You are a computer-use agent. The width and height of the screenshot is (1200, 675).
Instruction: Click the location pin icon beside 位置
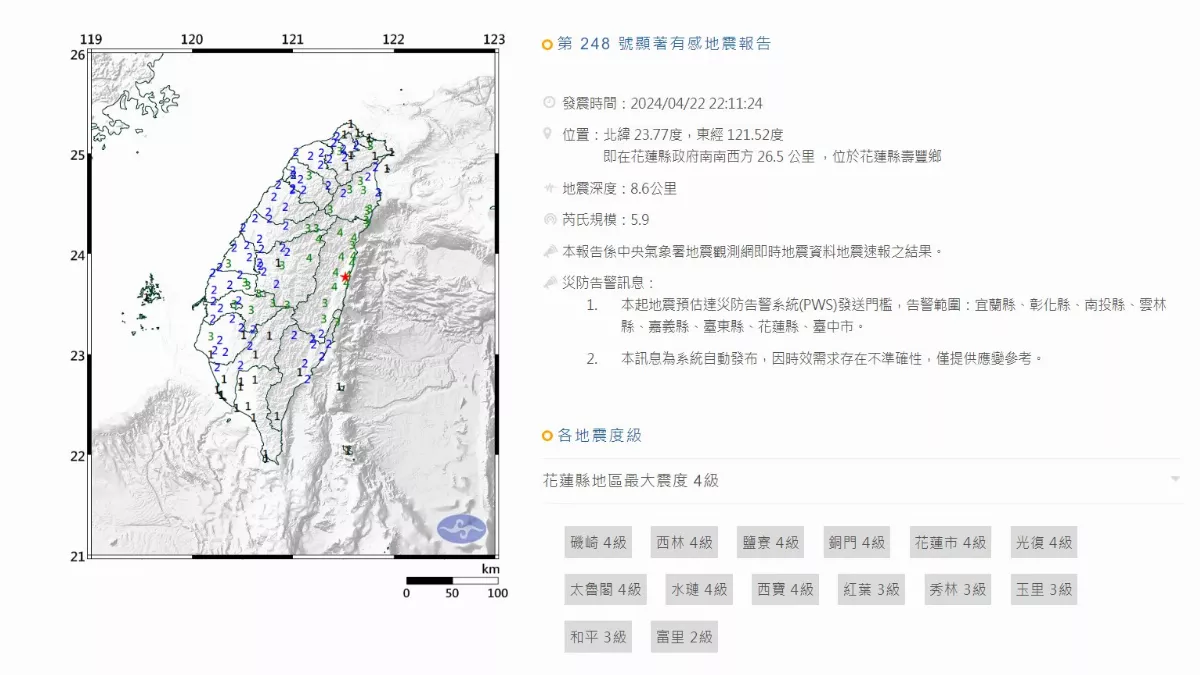[x=548, y=133]
